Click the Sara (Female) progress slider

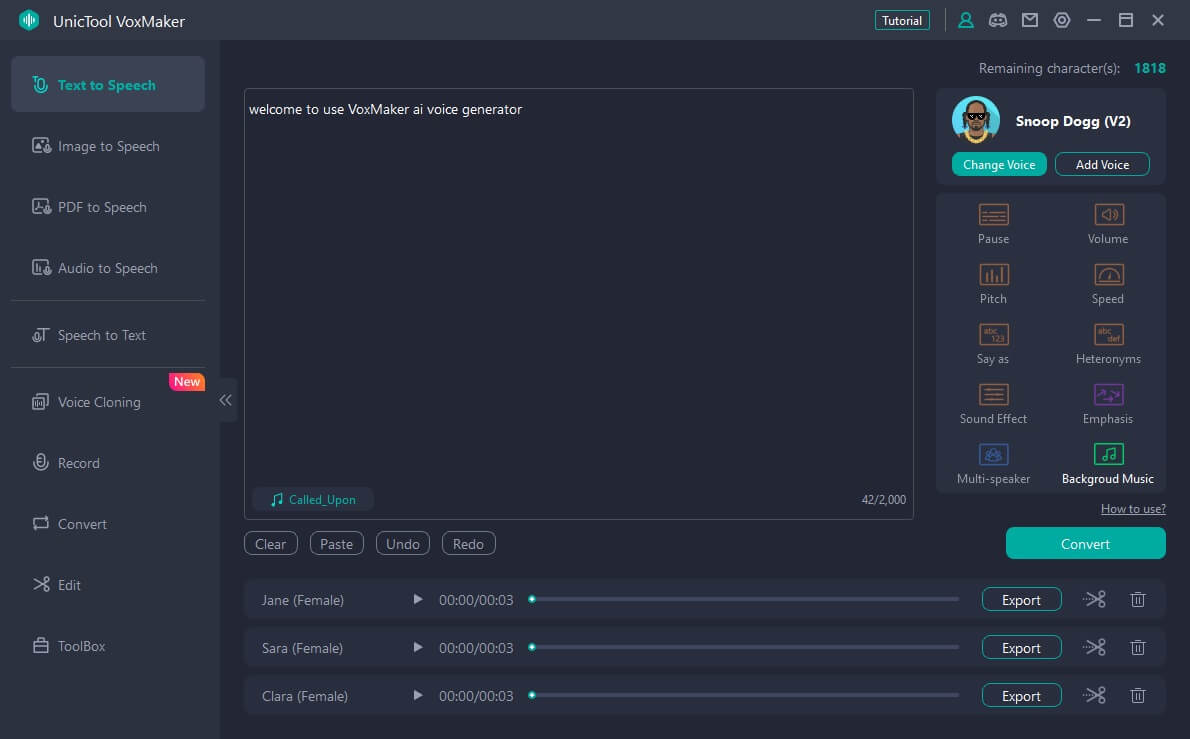click(x=745, y=647)
